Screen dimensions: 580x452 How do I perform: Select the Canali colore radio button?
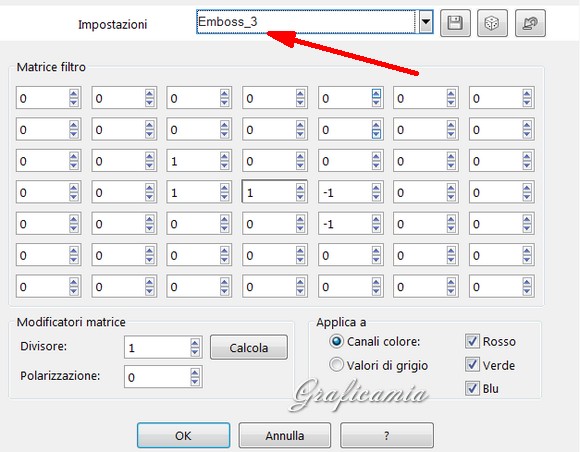(336, 341)
